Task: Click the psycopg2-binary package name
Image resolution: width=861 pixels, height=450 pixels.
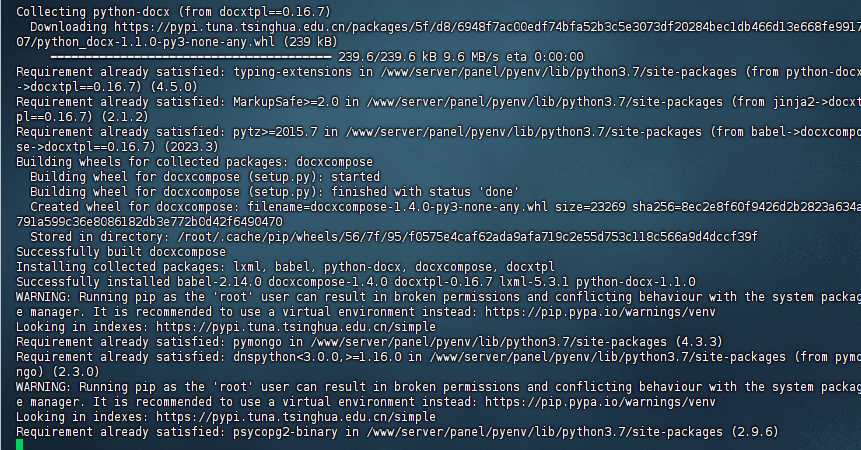Action: pyautogui.click(x=285, y=432)
